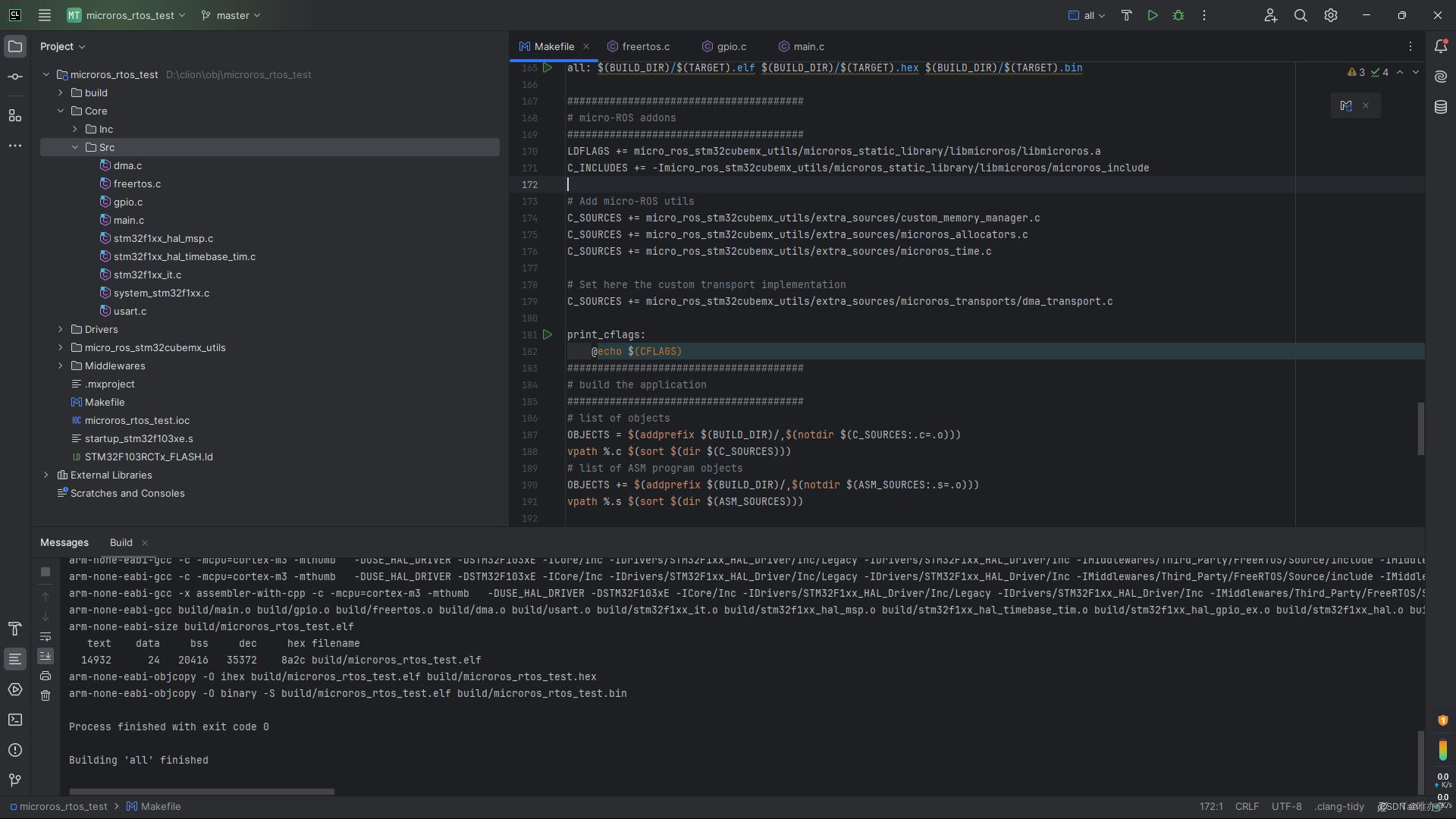Open the Terminal tool window icon

(14, 720)
